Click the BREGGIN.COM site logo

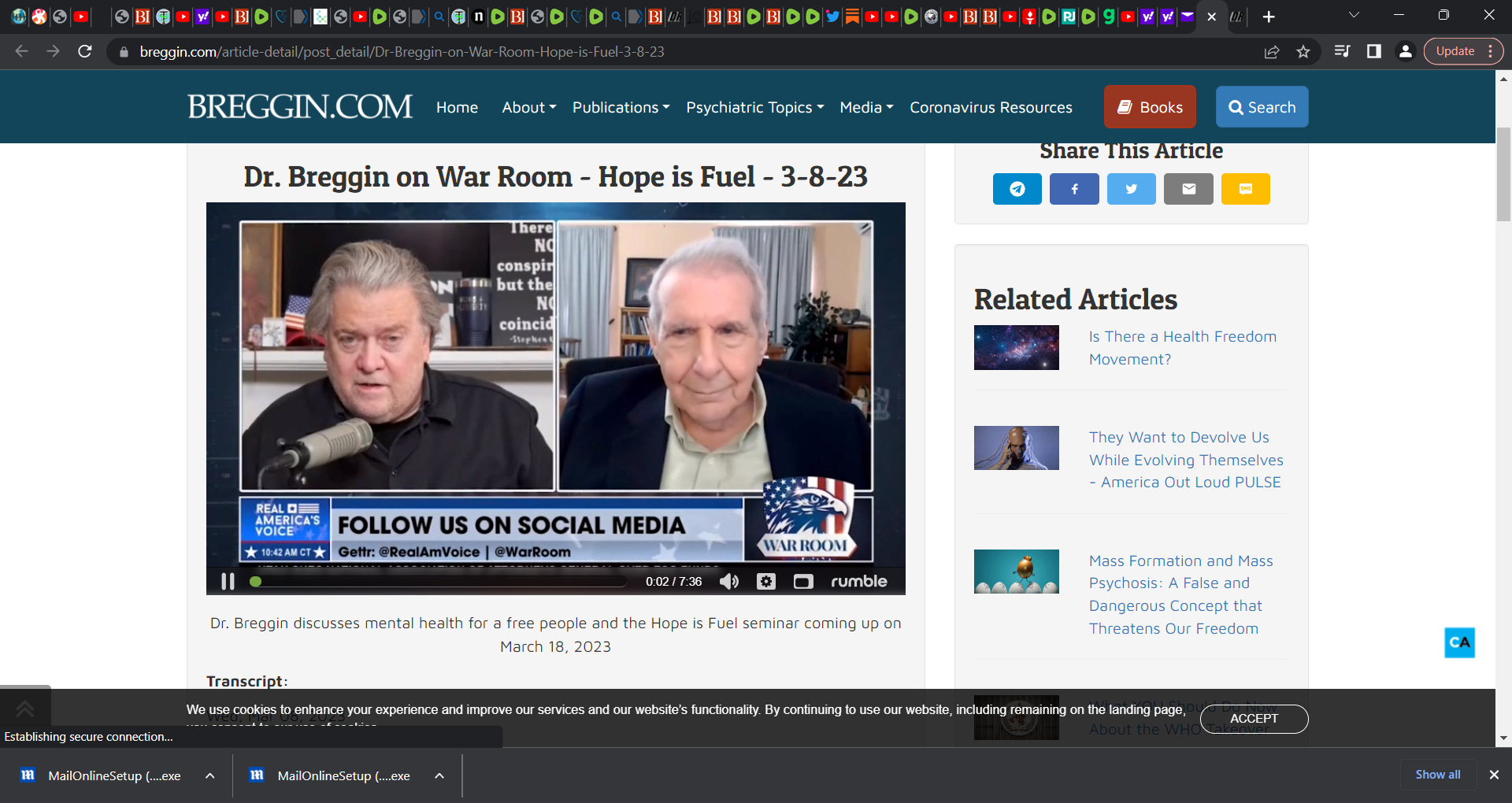point(300,106)
